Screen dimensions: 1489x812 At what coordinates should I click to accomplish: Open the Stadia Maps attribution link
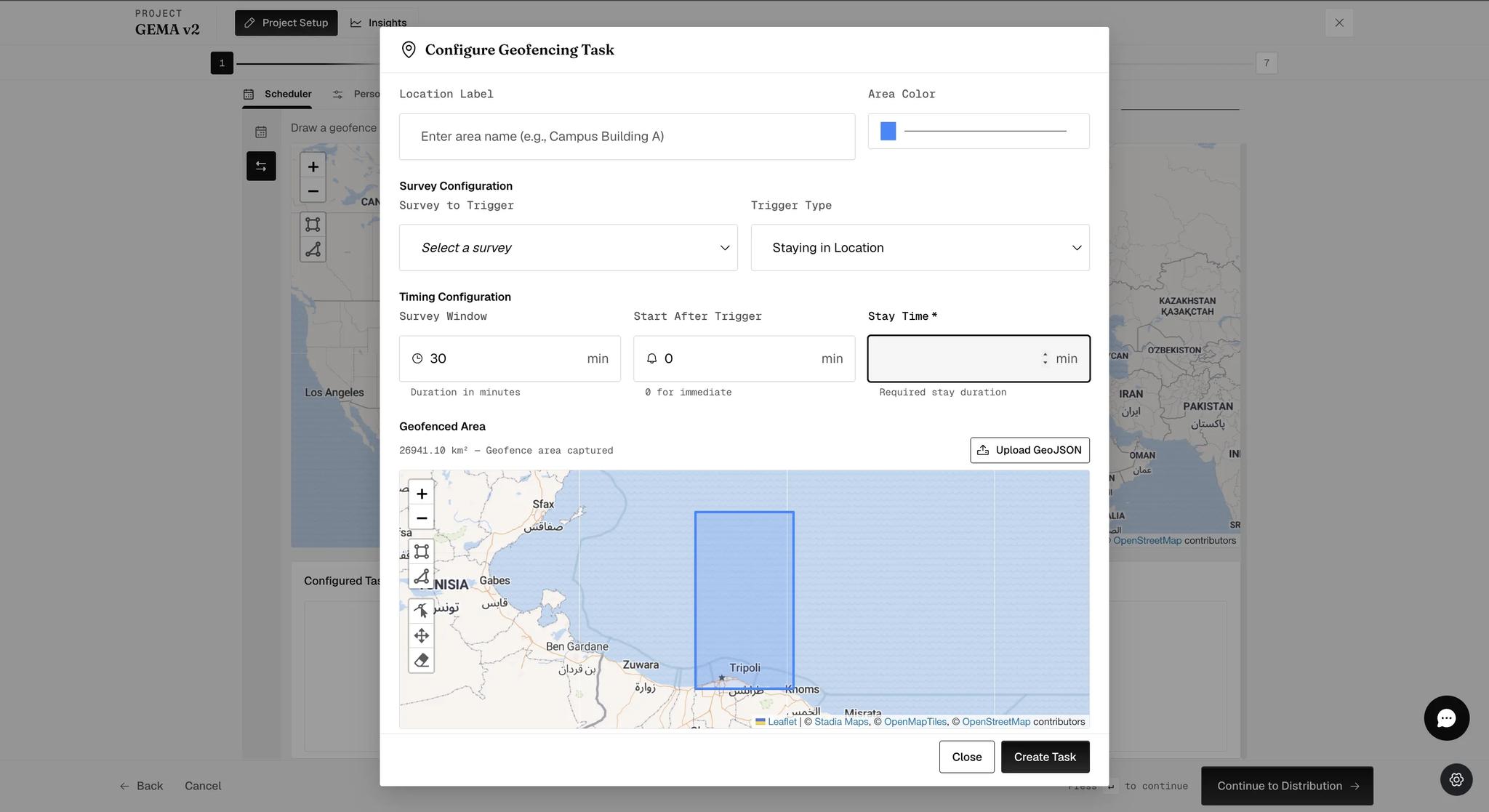(841, 722)
